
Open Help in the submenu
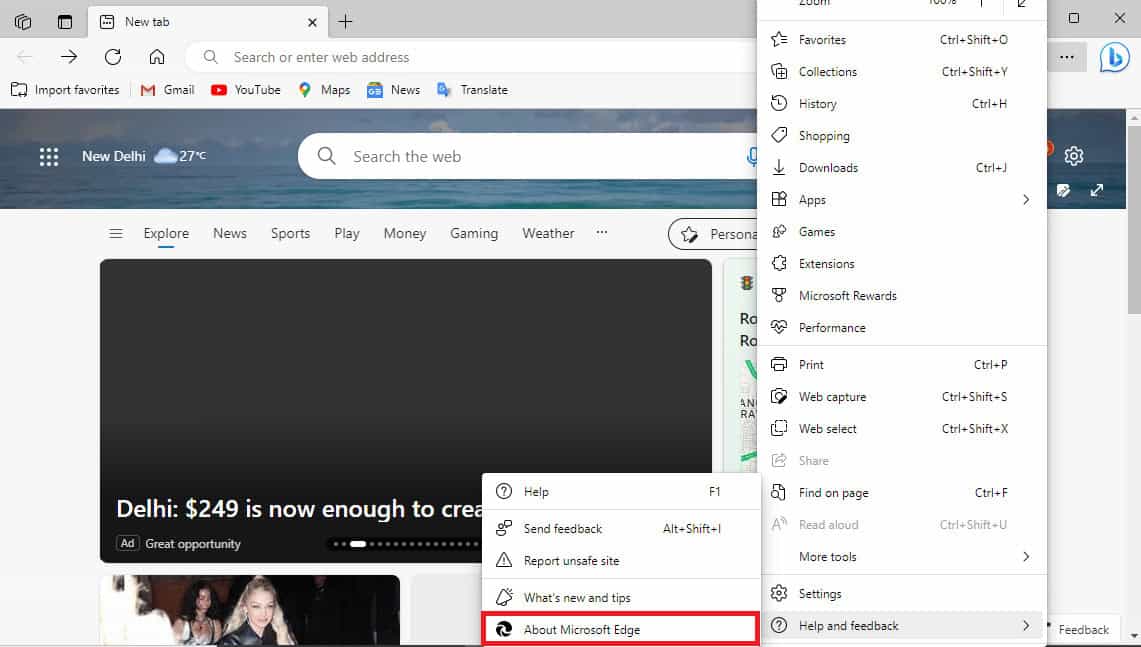click(621, 492)
